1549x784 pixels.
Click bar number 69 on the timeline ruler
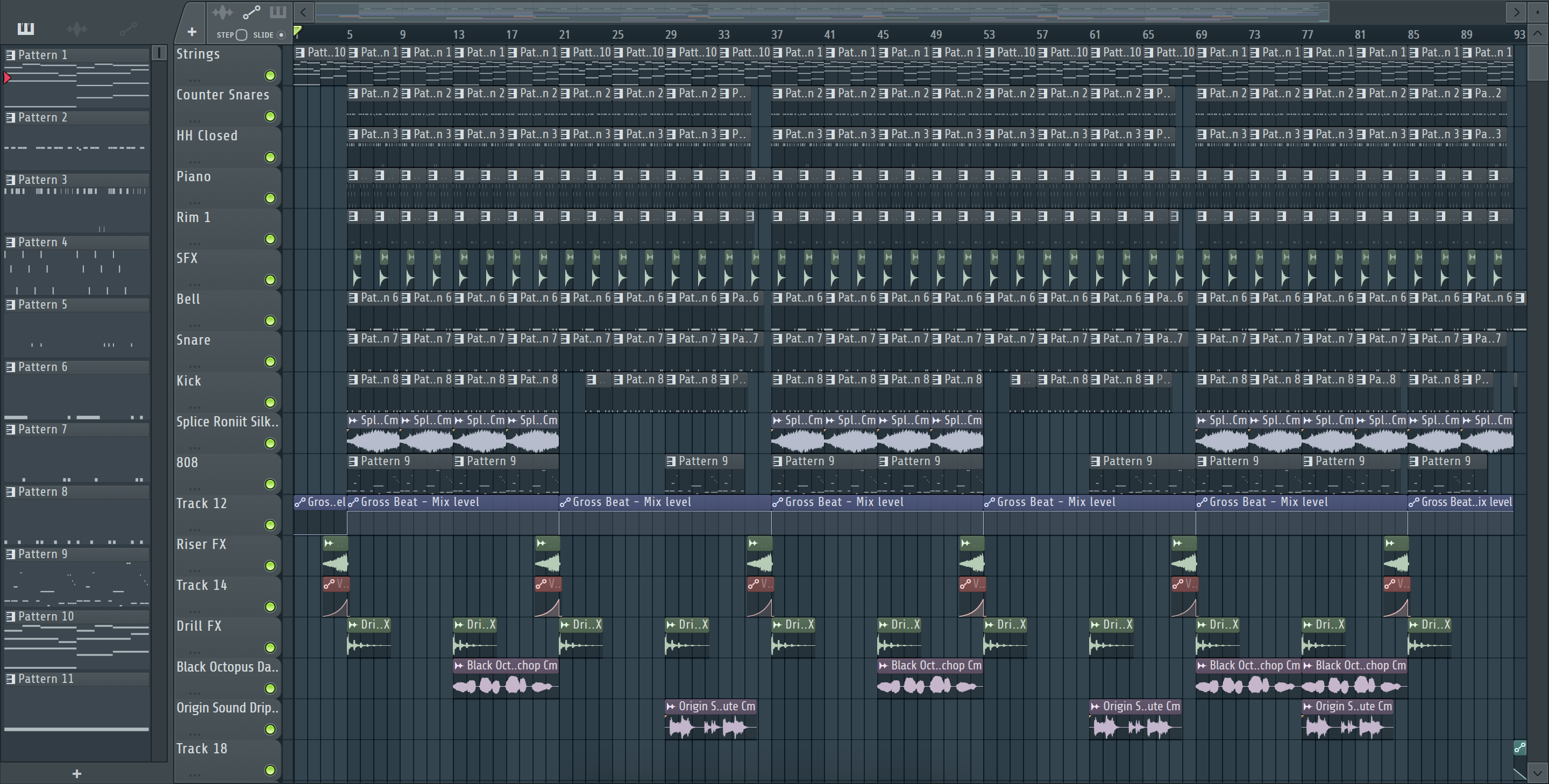click(x=1201, y=35)
